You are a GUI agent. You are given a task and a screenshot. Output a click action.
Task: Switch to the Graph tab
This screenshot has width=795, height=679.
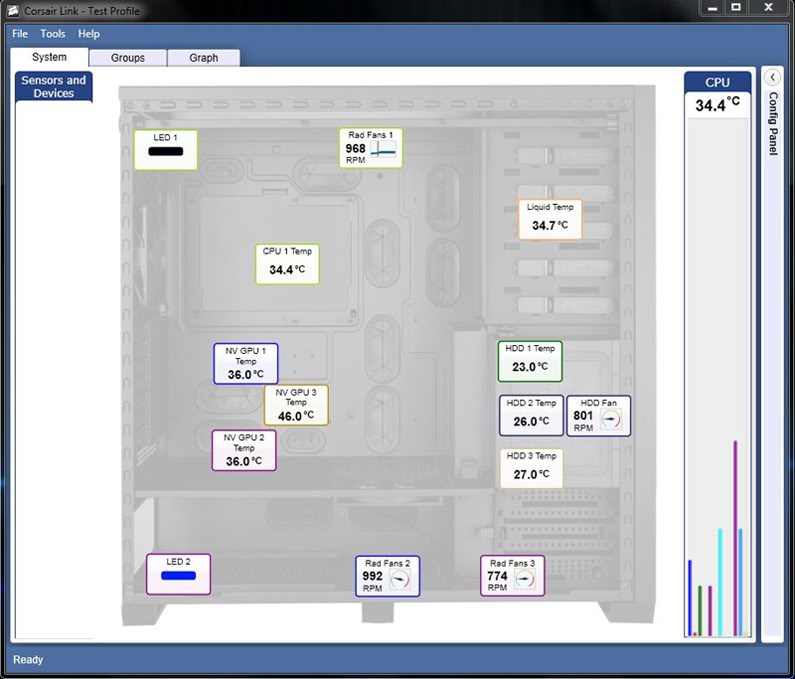pos(204,58)
